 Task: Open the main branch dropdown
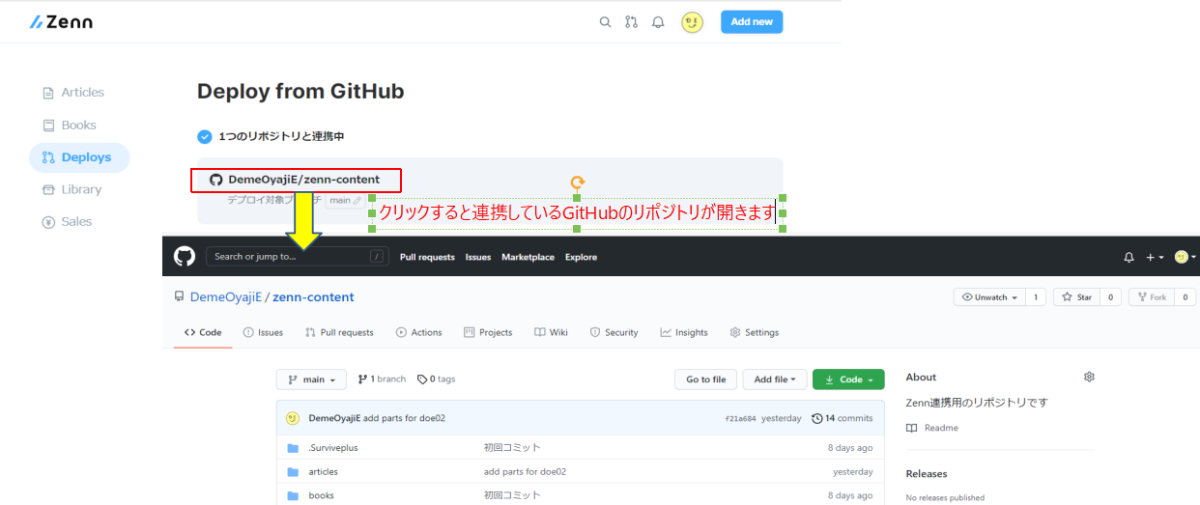(311, 380)
